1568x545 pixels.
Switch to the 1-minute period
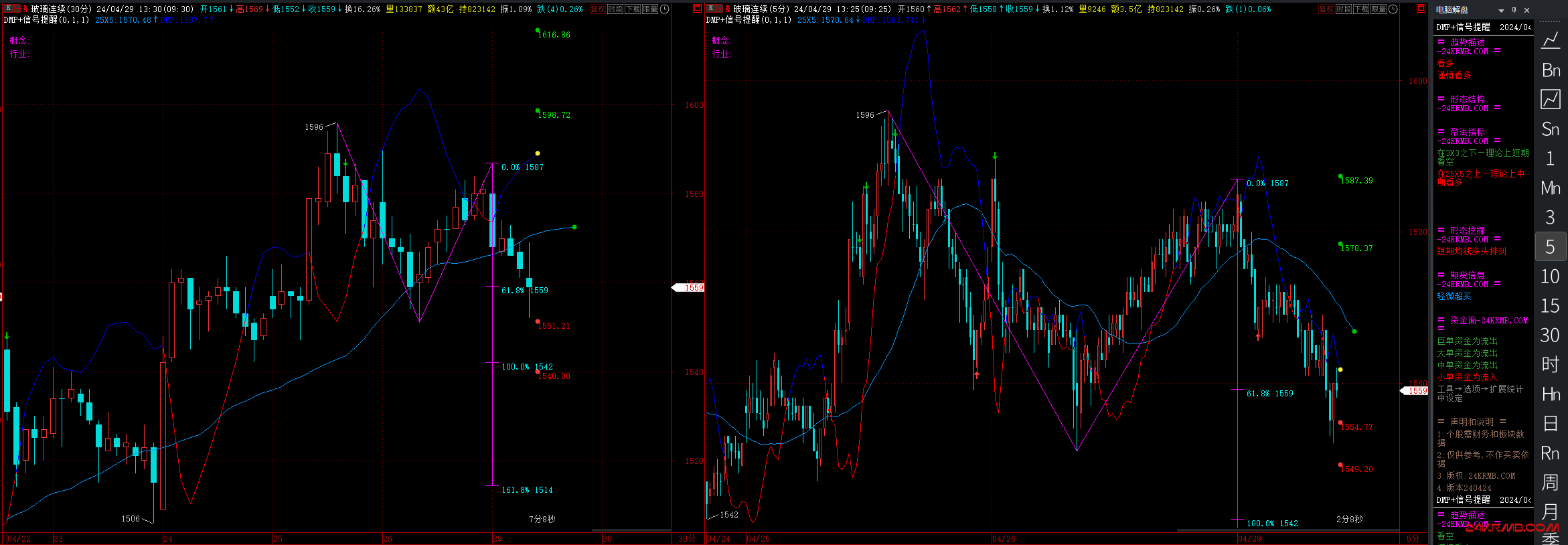click(x=1551, y=159)
